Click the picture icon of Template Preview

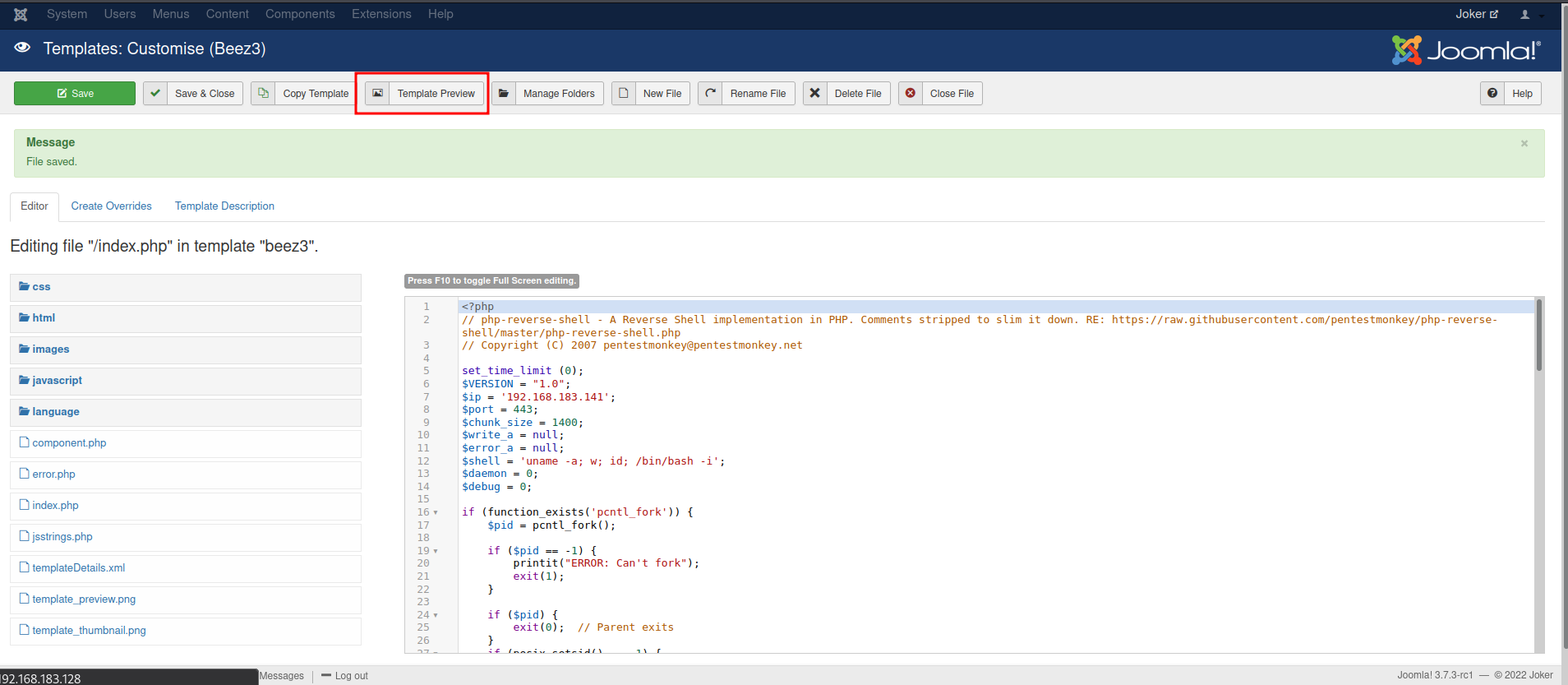(x=377, y=93)
